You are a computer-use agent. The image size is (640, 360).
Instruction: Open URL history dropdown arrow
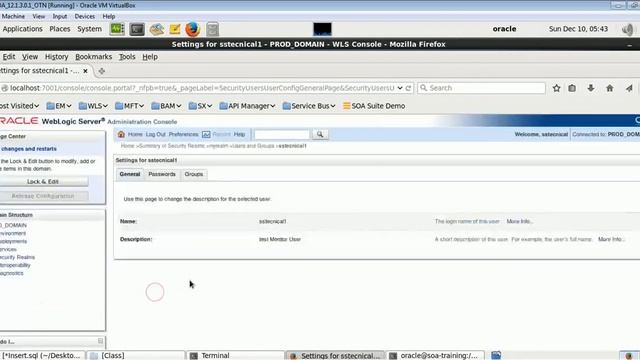coord(400,88)
